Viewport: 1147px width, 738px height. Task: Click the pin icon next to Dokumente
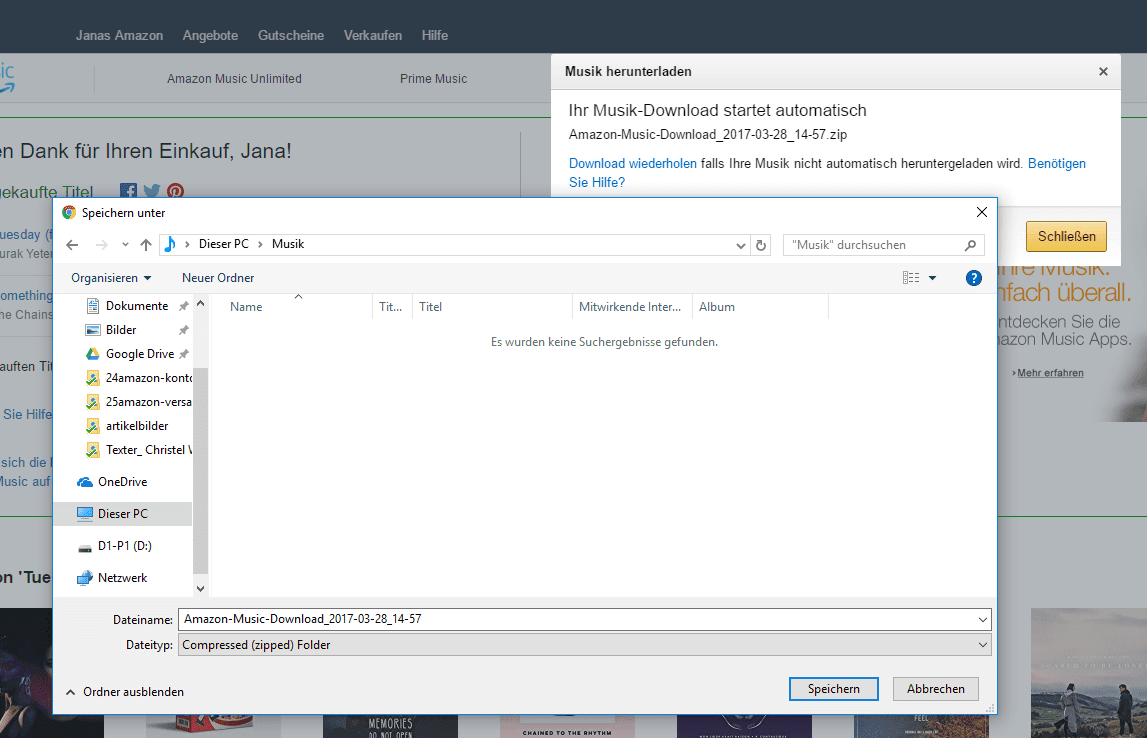coord(184,306)
